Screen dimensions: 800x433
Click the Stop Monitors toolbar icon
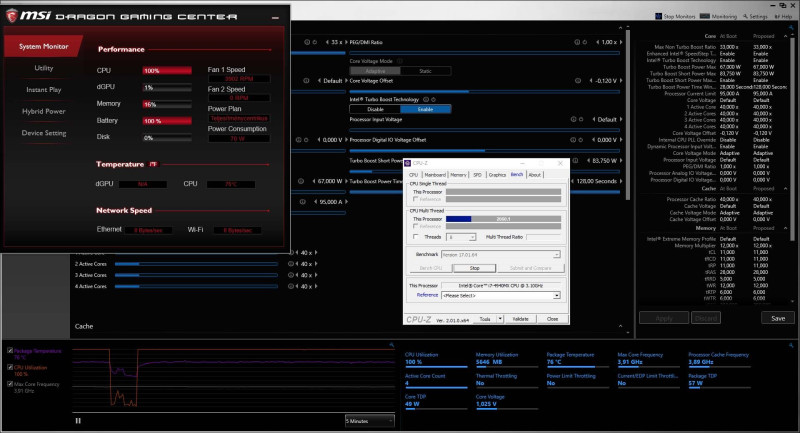pos(659,16)
